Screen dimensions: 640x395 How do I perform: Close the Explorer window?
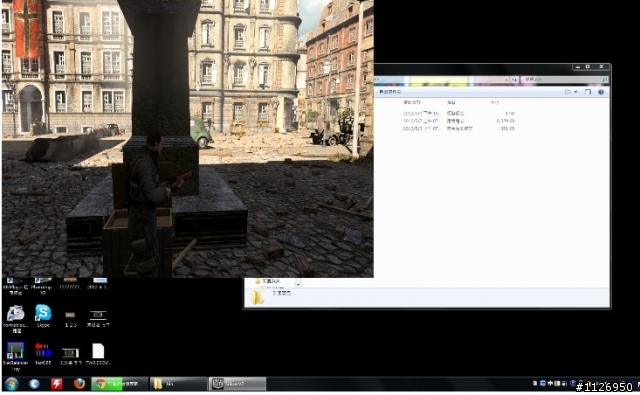click(601, 67)
